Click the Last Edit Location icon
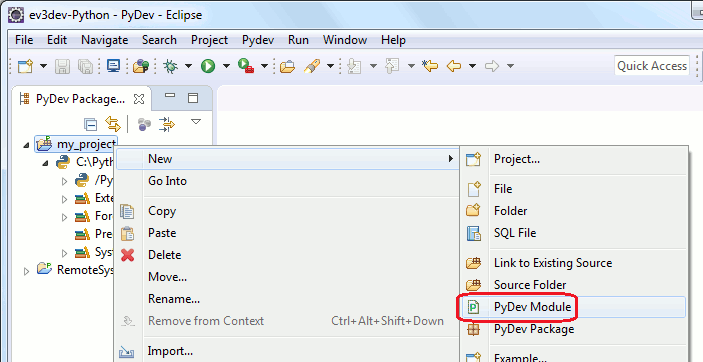 pyautogui.click(x=430, y=66)
